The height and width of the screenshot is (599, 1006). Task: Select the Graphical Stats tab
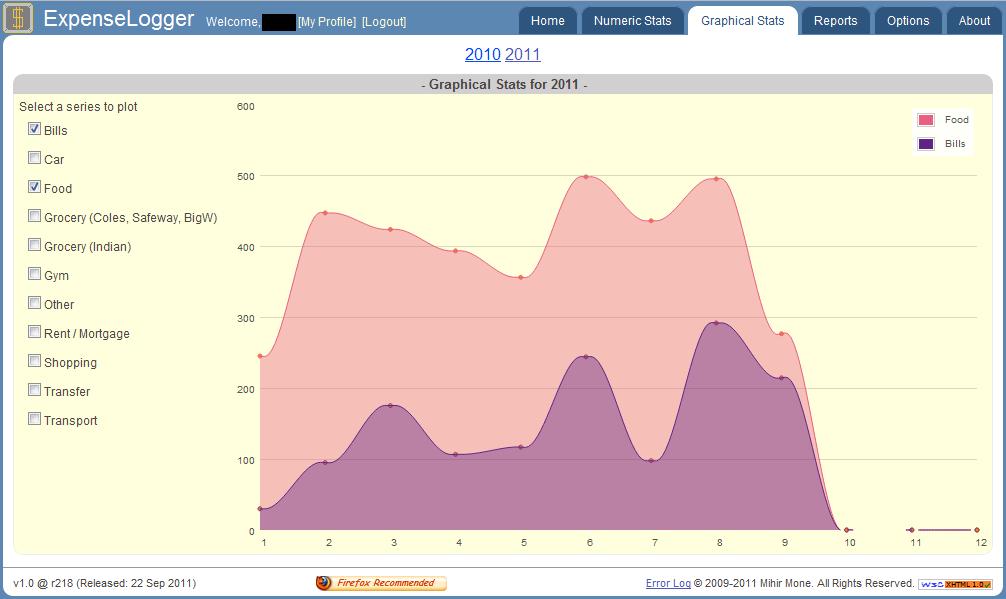click(x=743, y=21)
